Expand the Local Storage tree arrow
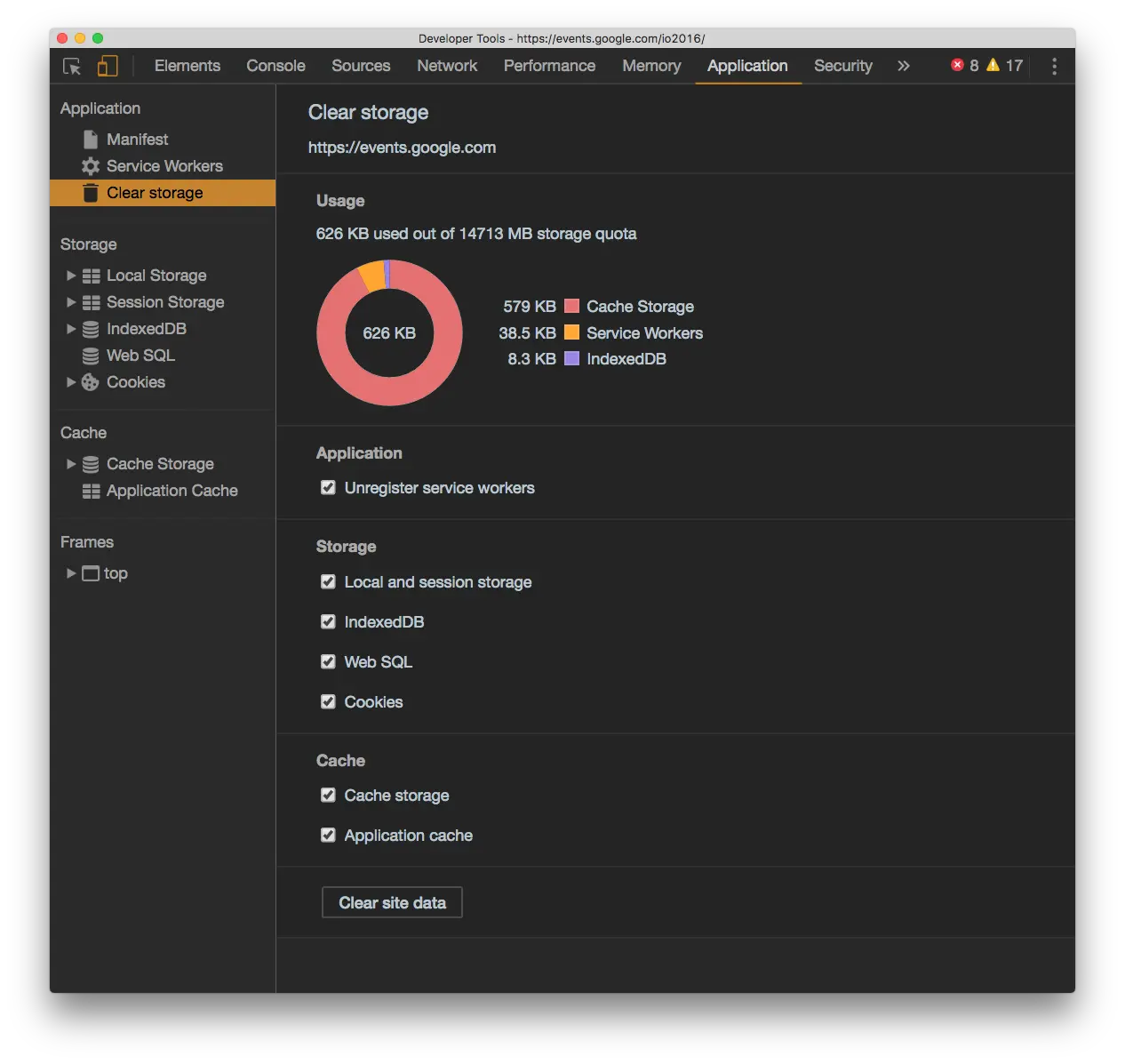The width and height of the screenshot is (1125, 1064). [x=71, y=276]
